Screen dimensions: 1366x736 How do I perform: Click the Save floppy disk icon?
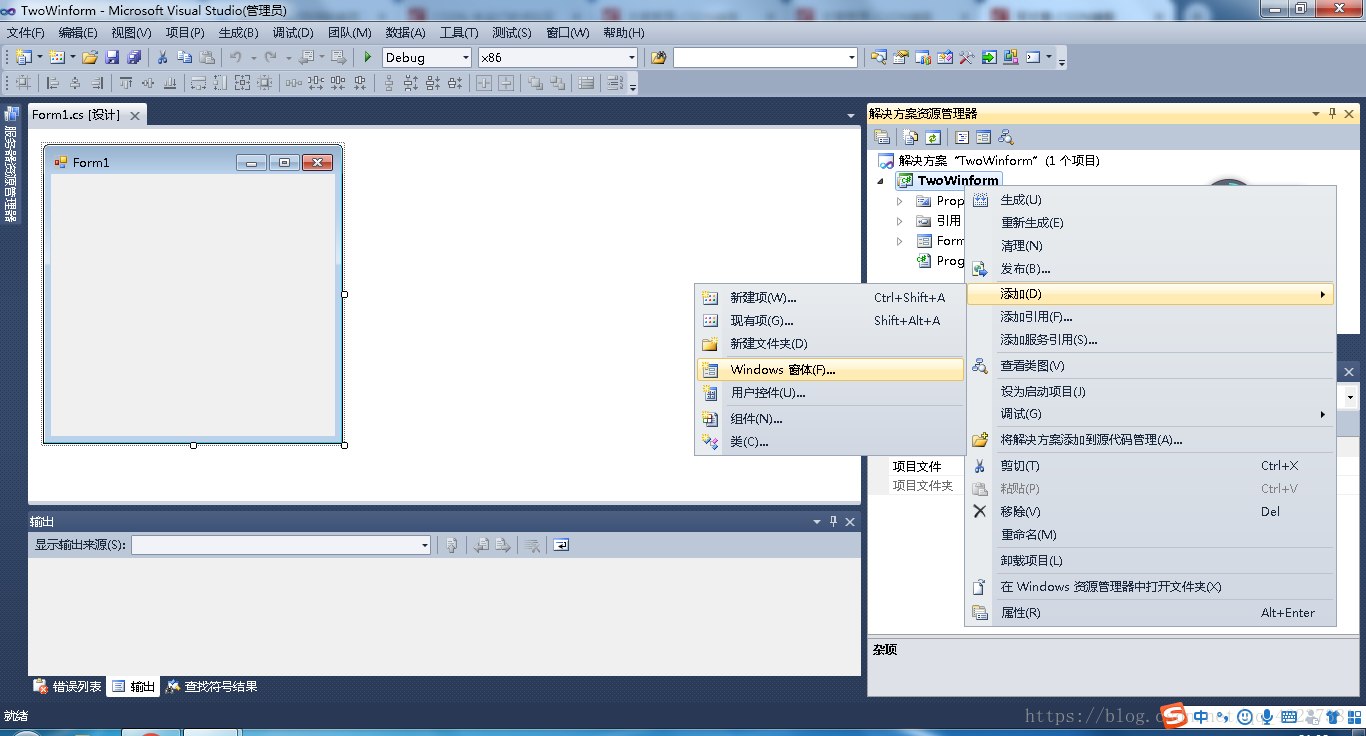click(x=112, y=57)
